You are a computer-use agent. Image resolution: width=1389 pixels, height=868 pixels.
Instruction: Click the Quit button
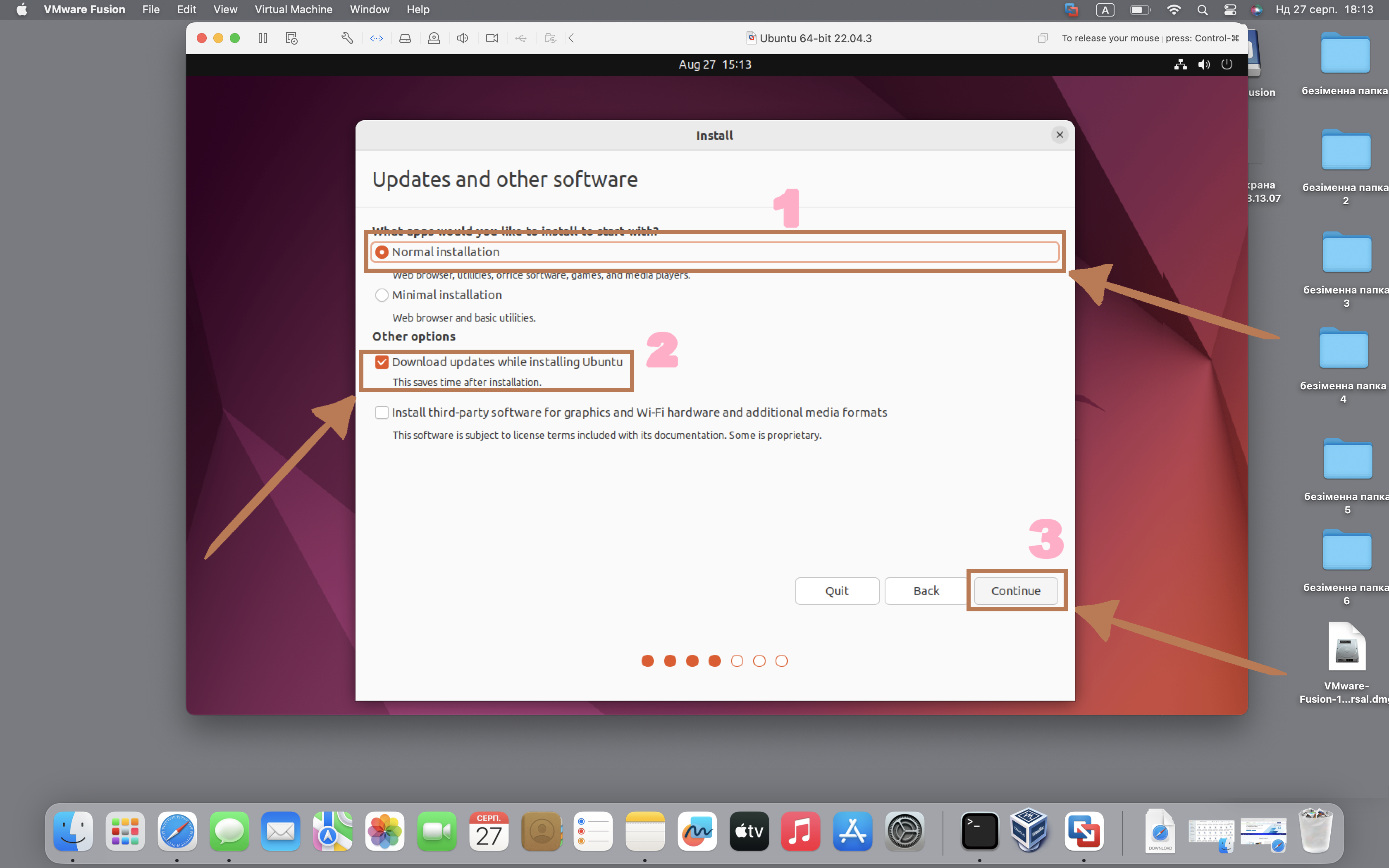tap(837, 591)
